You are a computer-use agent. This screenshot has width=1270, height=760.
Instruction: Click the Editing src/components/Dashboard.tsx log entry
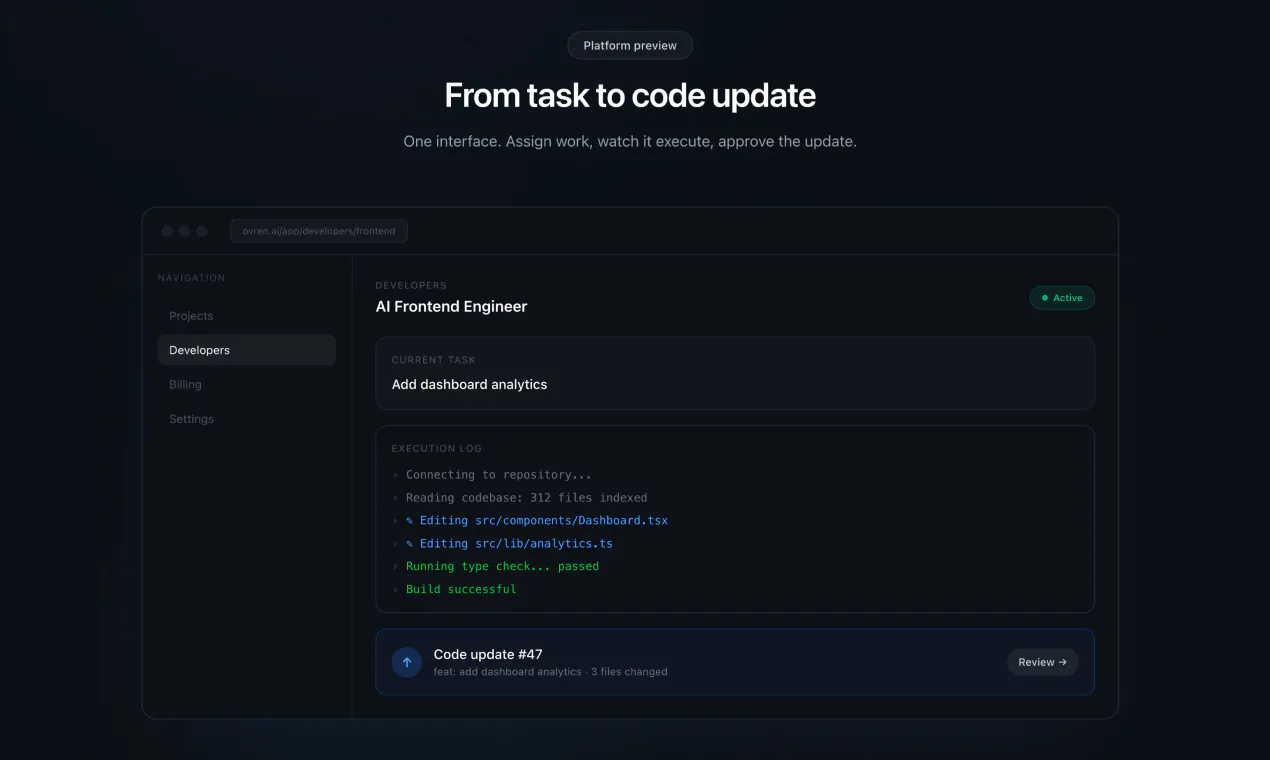pos(537,521)
